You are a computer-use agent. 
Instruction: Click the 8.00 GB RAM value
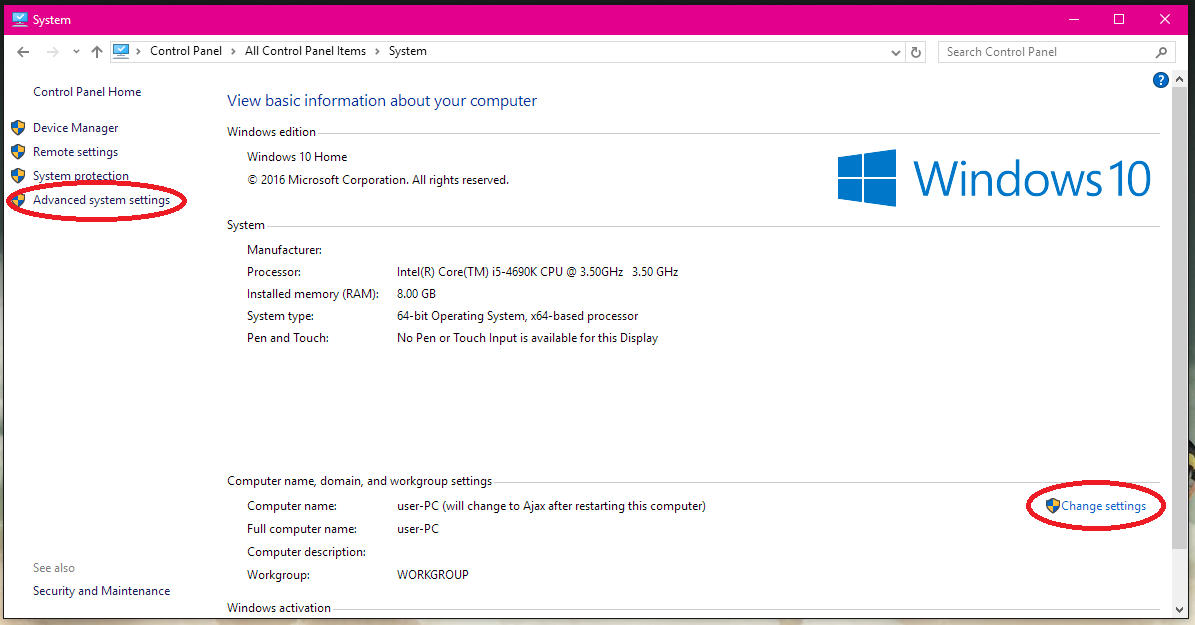click(x=416, y=294)
